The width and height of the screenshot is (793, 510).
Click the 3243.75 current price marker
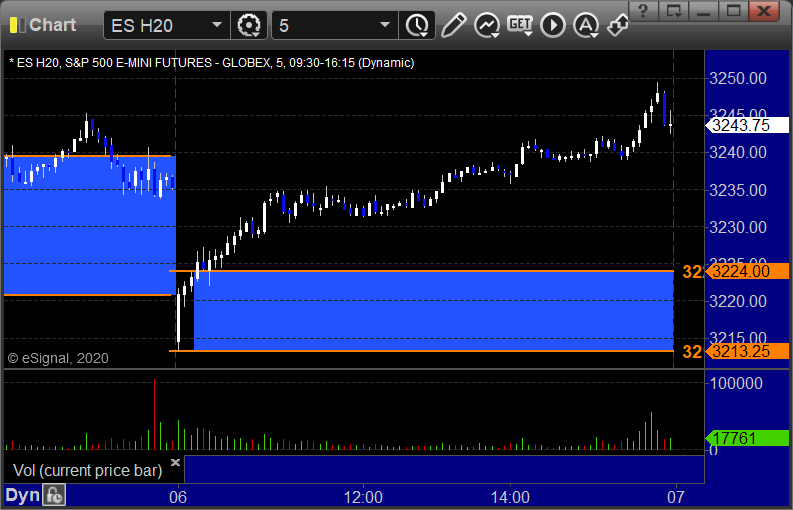(x=747, y=125)
